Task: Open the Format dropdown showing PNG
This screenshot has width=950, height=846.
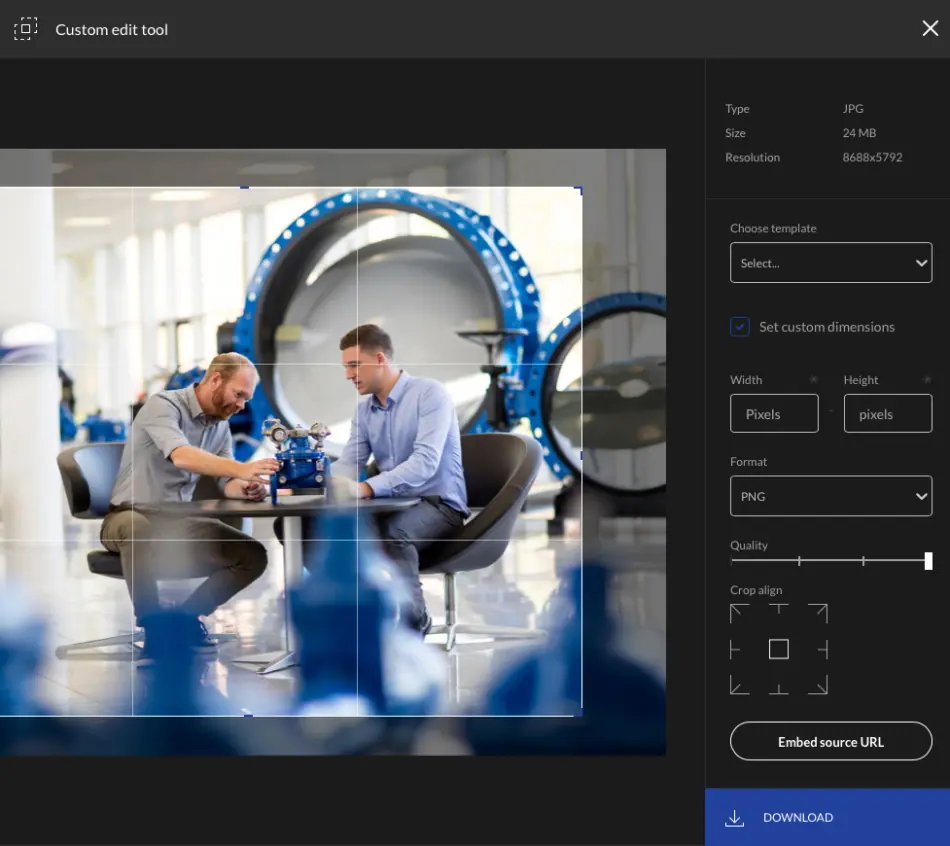Action: tap(831, 496)
